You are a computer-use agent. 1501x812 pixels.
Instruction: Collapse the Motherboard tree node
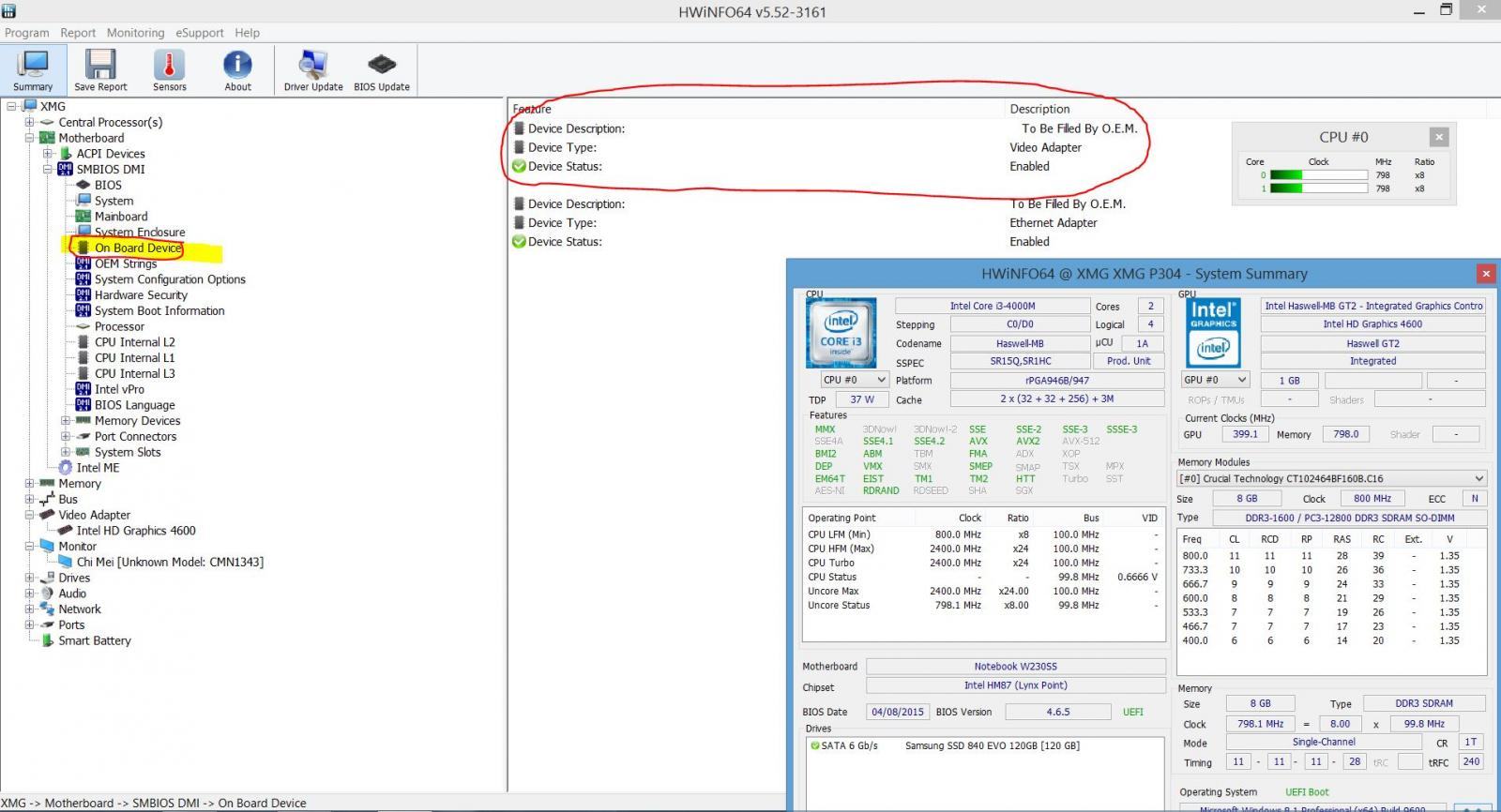29,138
